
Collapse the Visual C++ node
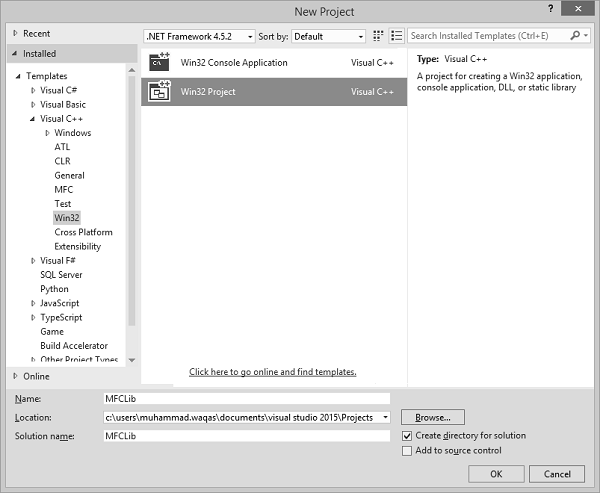pyautogui.click(x=33, y=119)
